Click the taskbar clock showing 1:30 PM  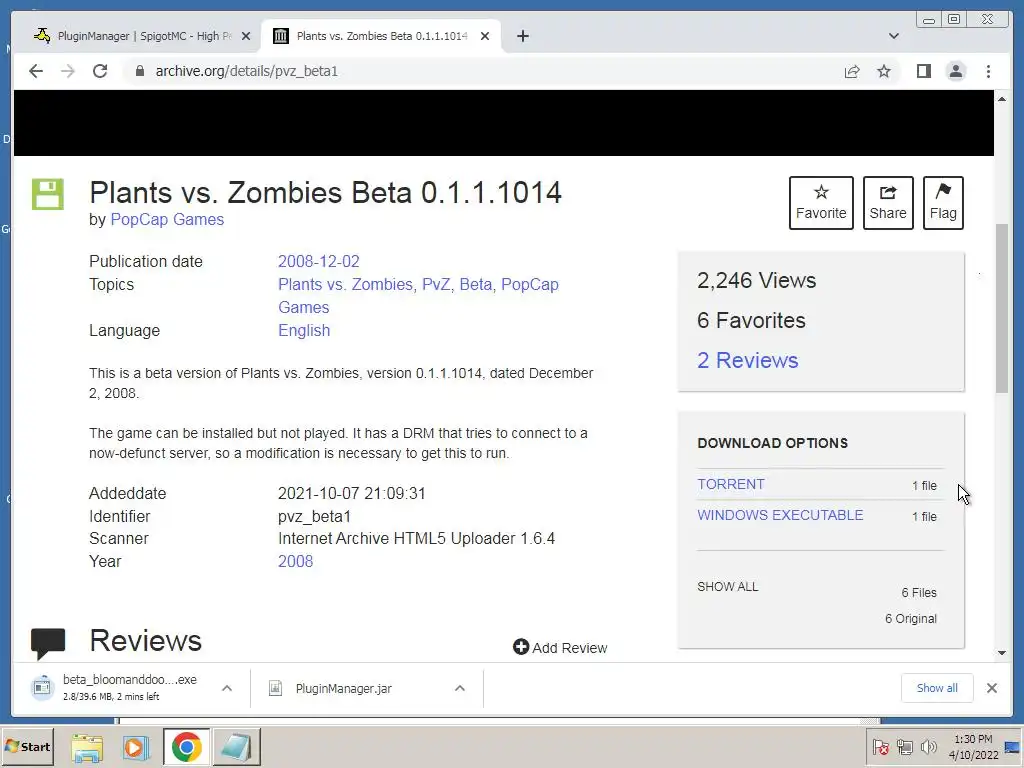[973, 747]
